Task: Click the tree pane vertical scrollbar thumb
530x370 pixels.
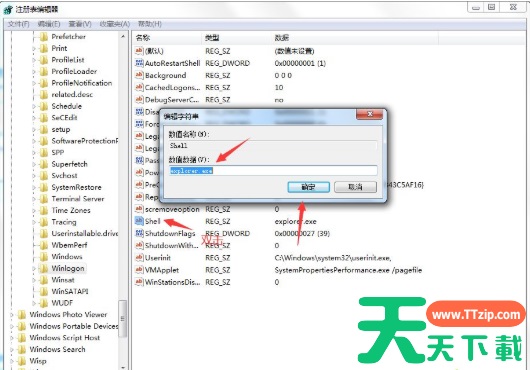Action: coord(122,319)
